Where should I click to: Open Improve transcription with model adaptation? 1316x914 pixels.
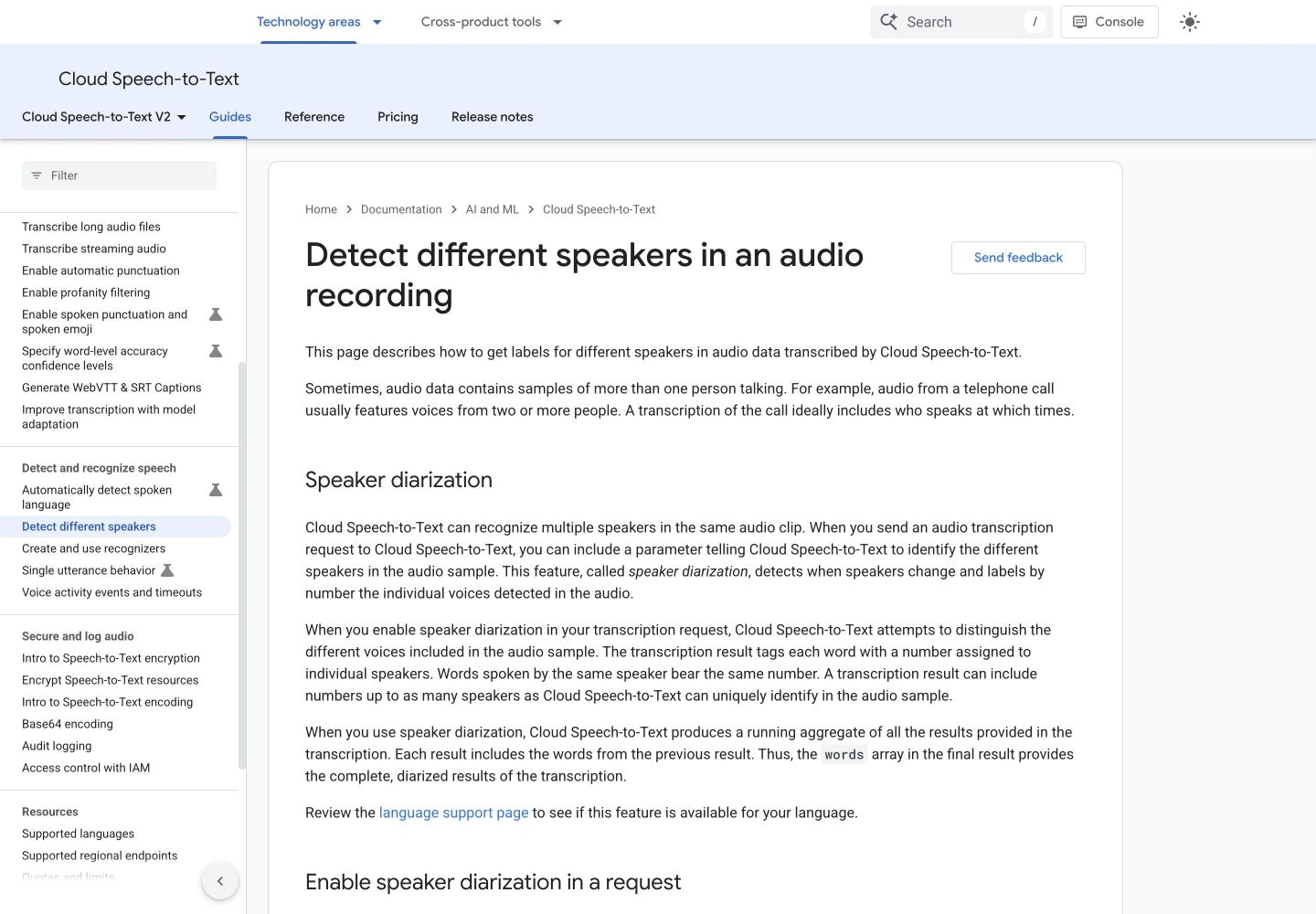109,417
